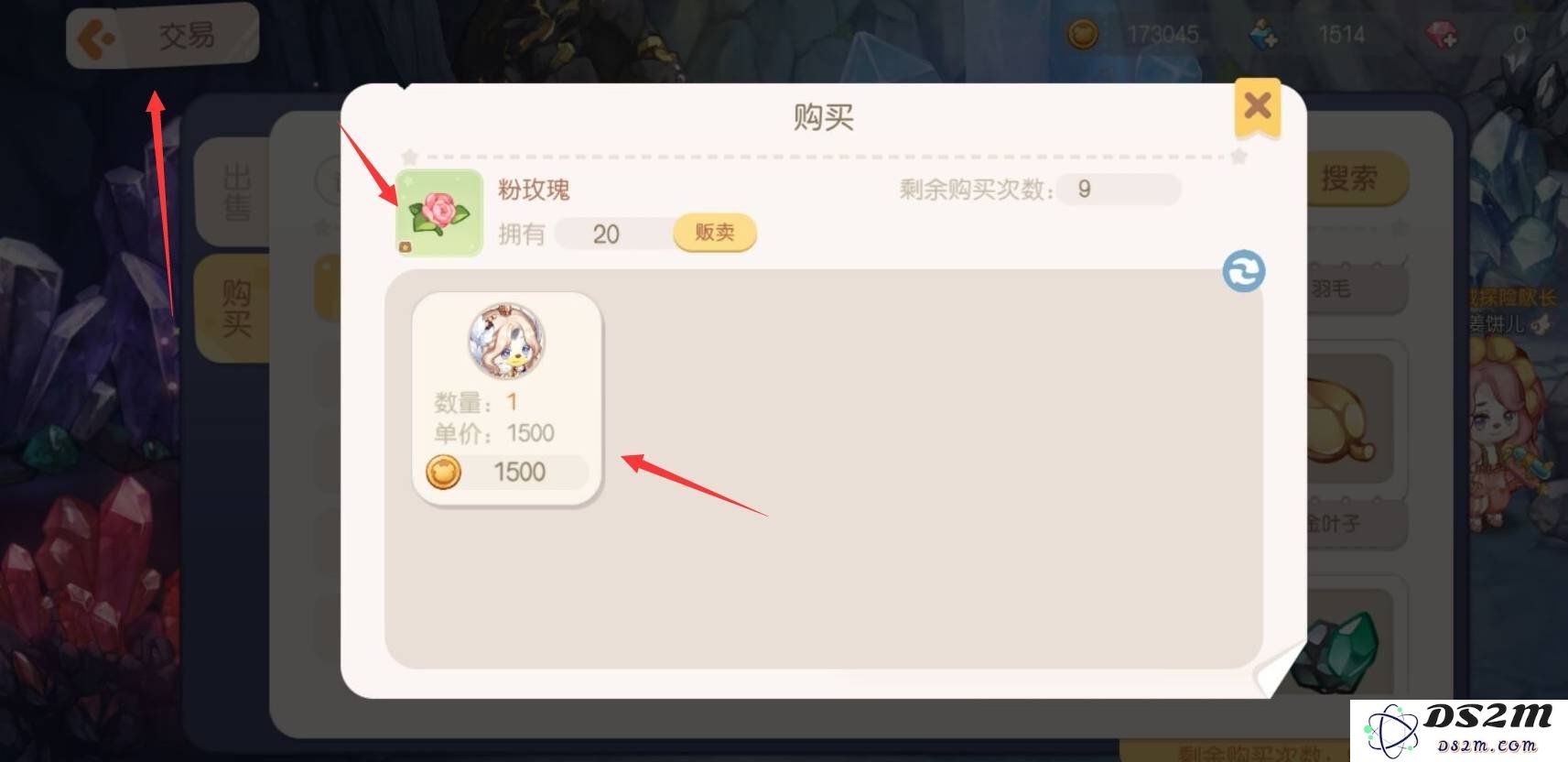This screenshot has width=1568, height=762.
Task: Click the blue refresh listings icon
Action: (1243, 272)
